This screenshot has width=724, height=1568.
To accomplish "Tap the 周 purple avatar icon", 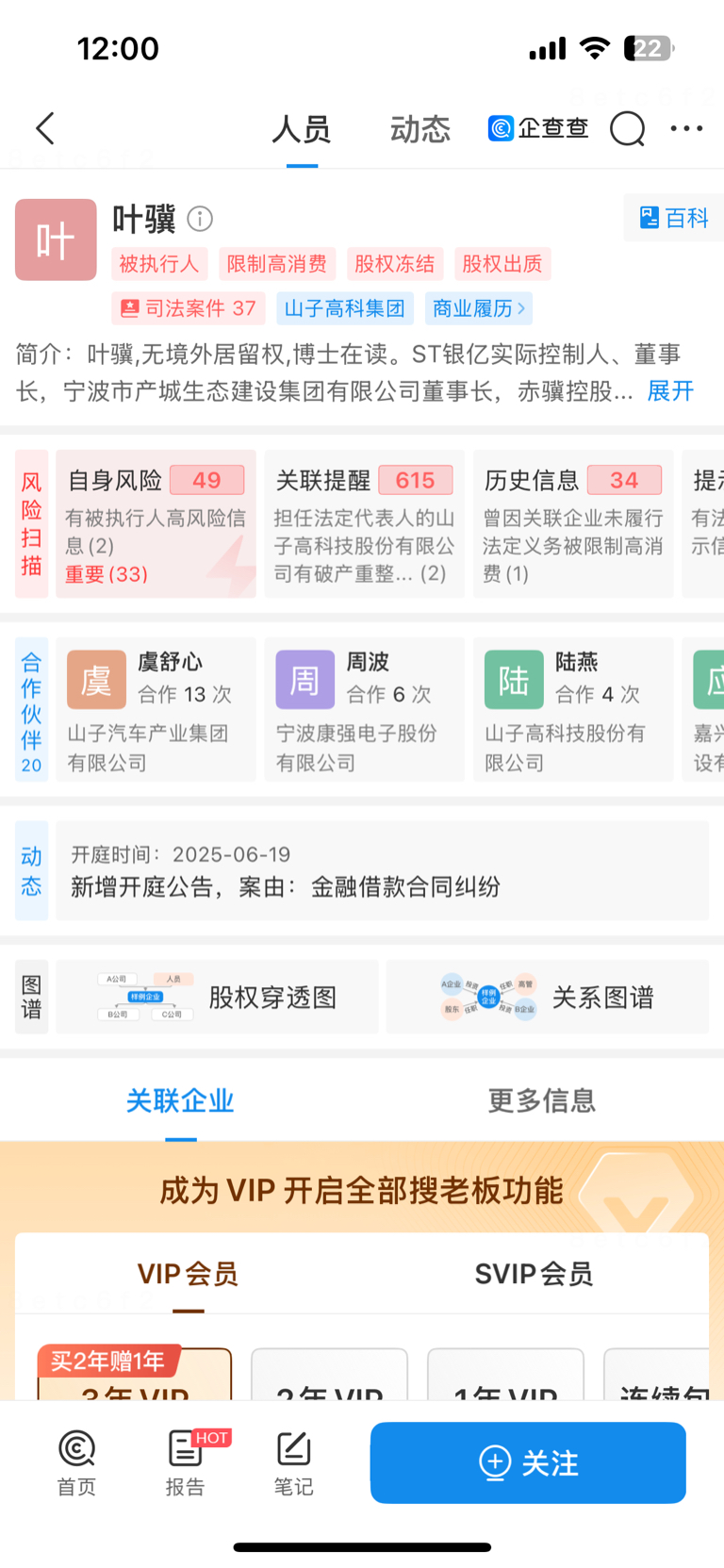I will (304, 680).
